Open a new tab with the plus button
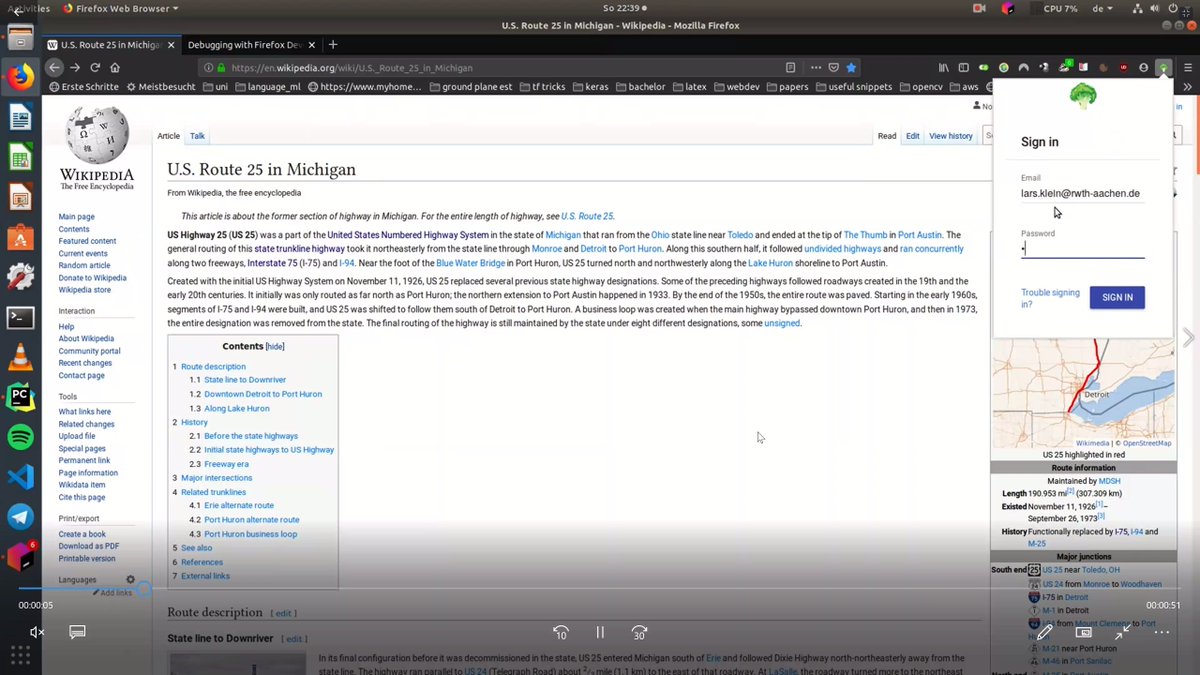The width and height of the screenshot is (1200, 675). coord(333,45)
